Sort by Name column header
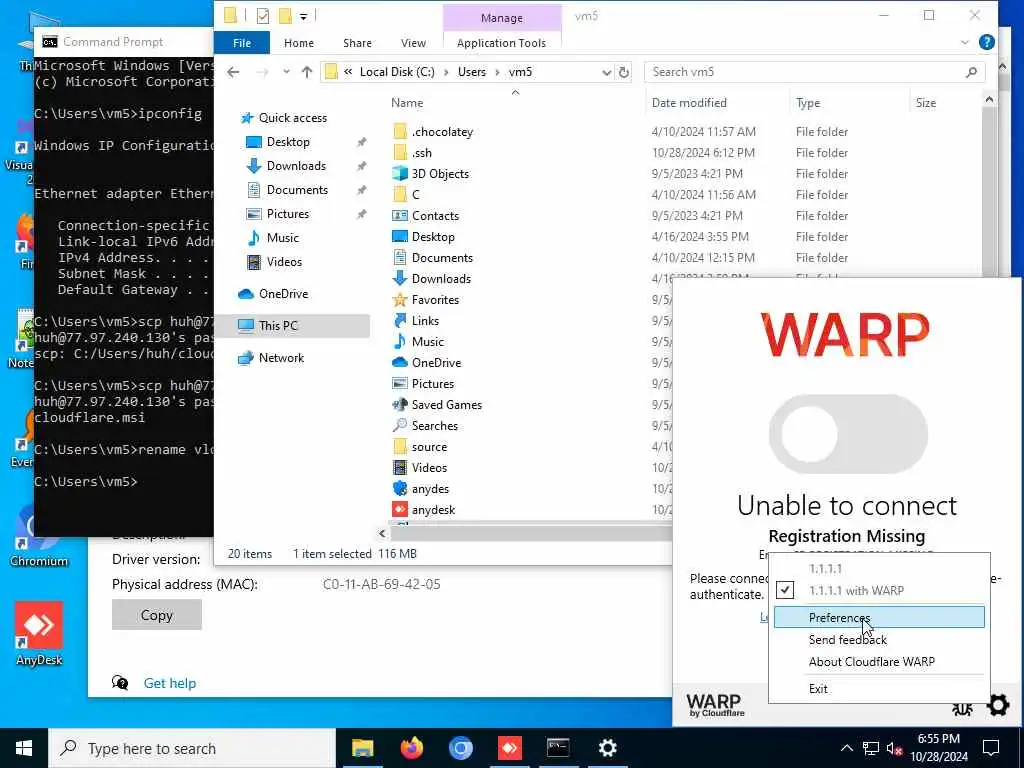Viewport: 1024px width, 768px height. (x=407, y=103)
